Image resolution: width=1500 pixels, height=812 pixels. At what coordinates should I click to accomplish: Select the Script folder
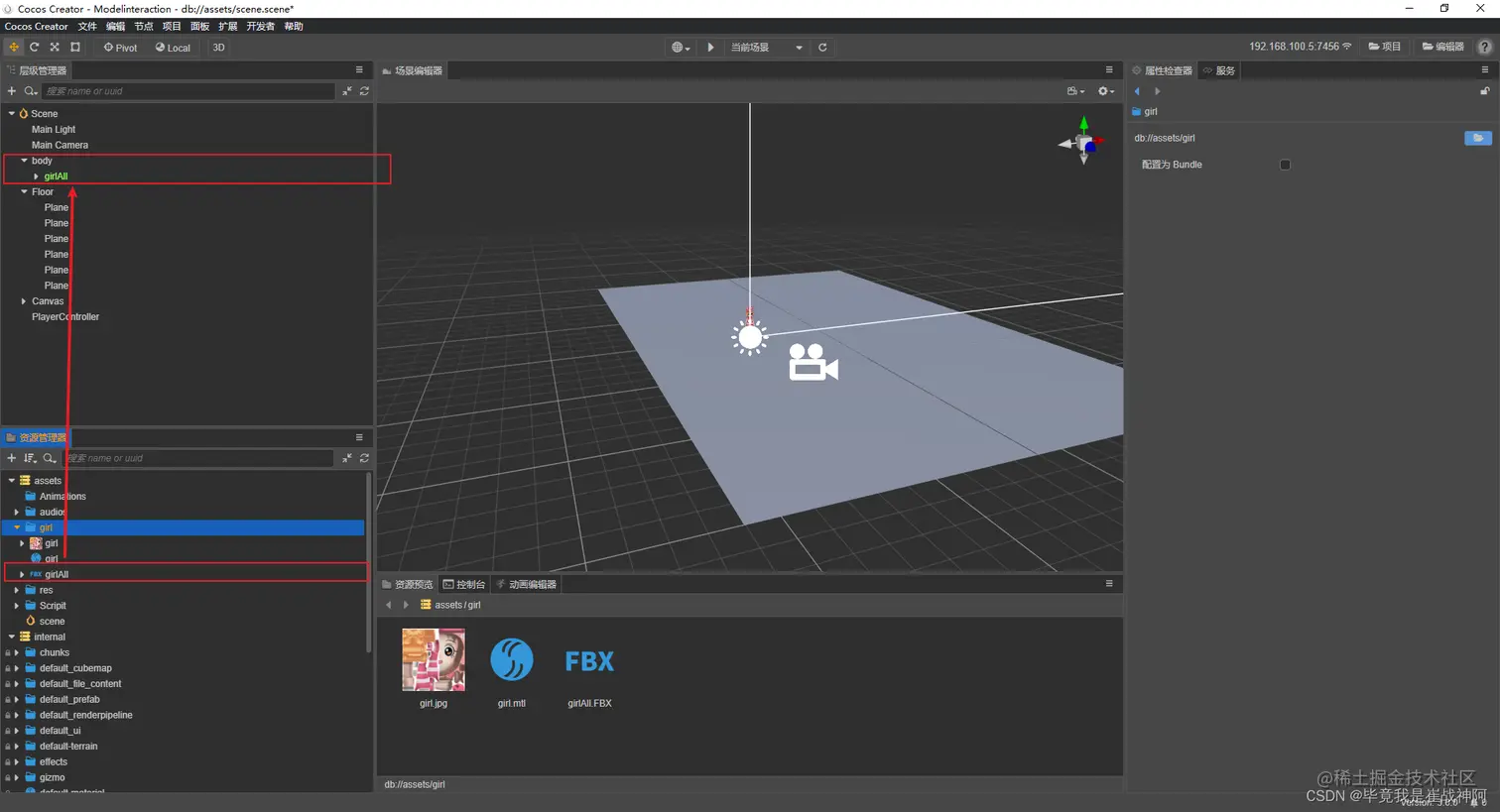click(x=53, y=606)
